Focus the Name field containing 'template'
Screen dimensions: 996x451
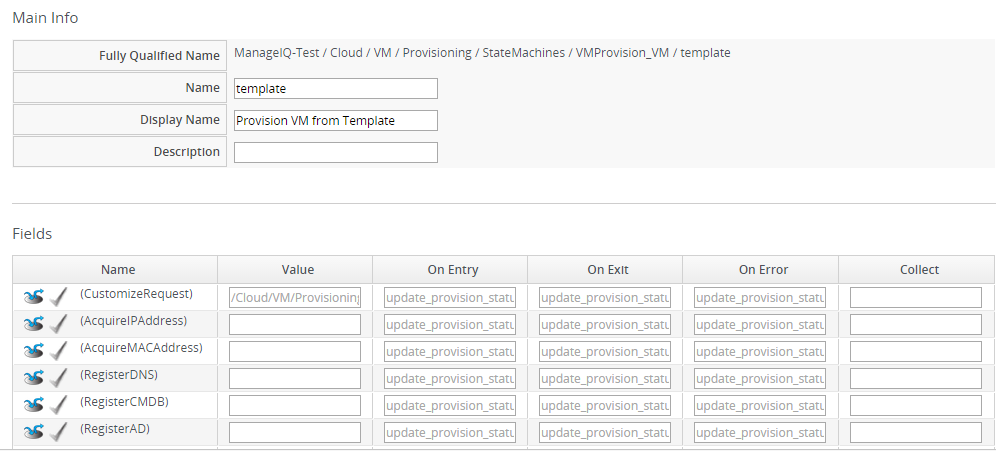pyautogui.click(x=335, y=89)
